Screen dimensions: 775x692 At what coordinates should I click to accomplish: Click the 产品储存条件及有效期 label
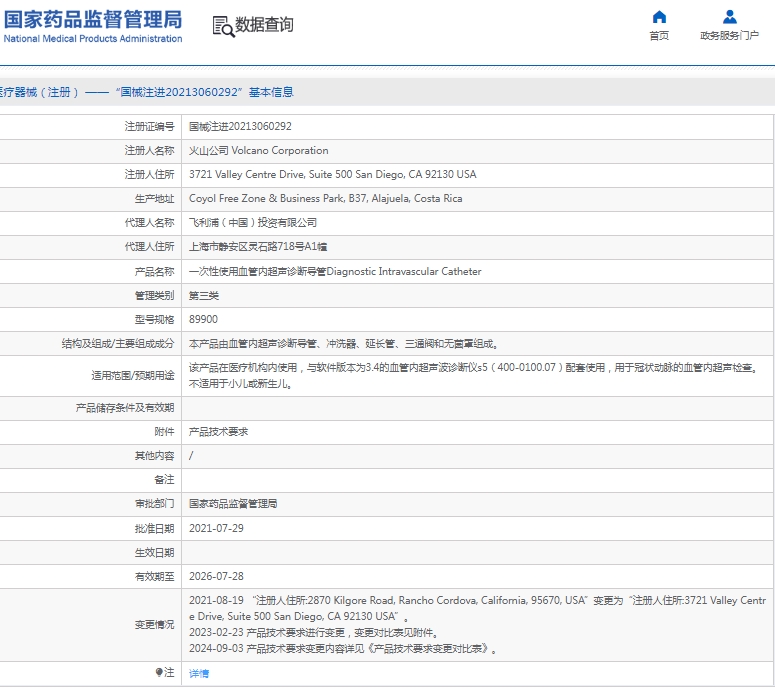click(125, 408)
